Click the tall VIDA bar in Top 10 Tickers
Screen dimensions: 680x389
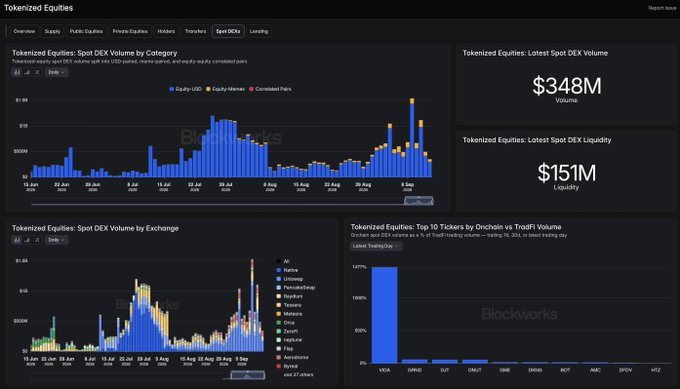[x=384, y=315]
